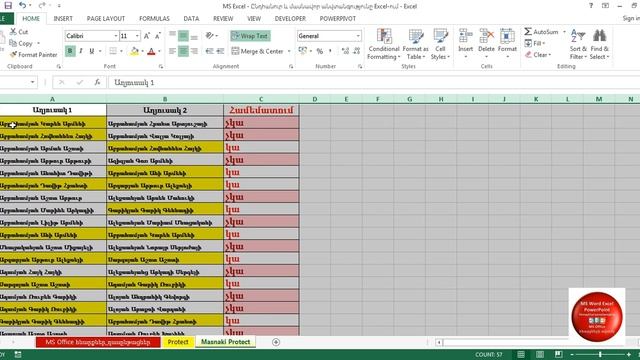640x360 pixels.
Task: Open the Calibri font name dropdown
Action: pyautogui.click(x=116, y=36)
